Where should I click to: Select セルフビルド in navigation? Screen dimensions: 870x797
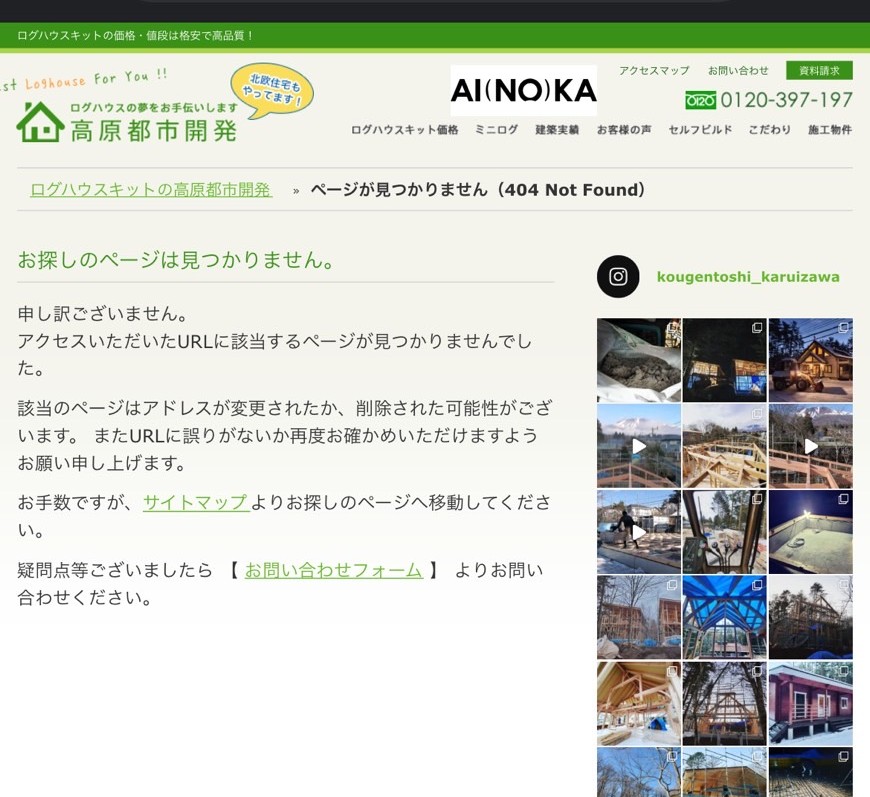point(700,130)
